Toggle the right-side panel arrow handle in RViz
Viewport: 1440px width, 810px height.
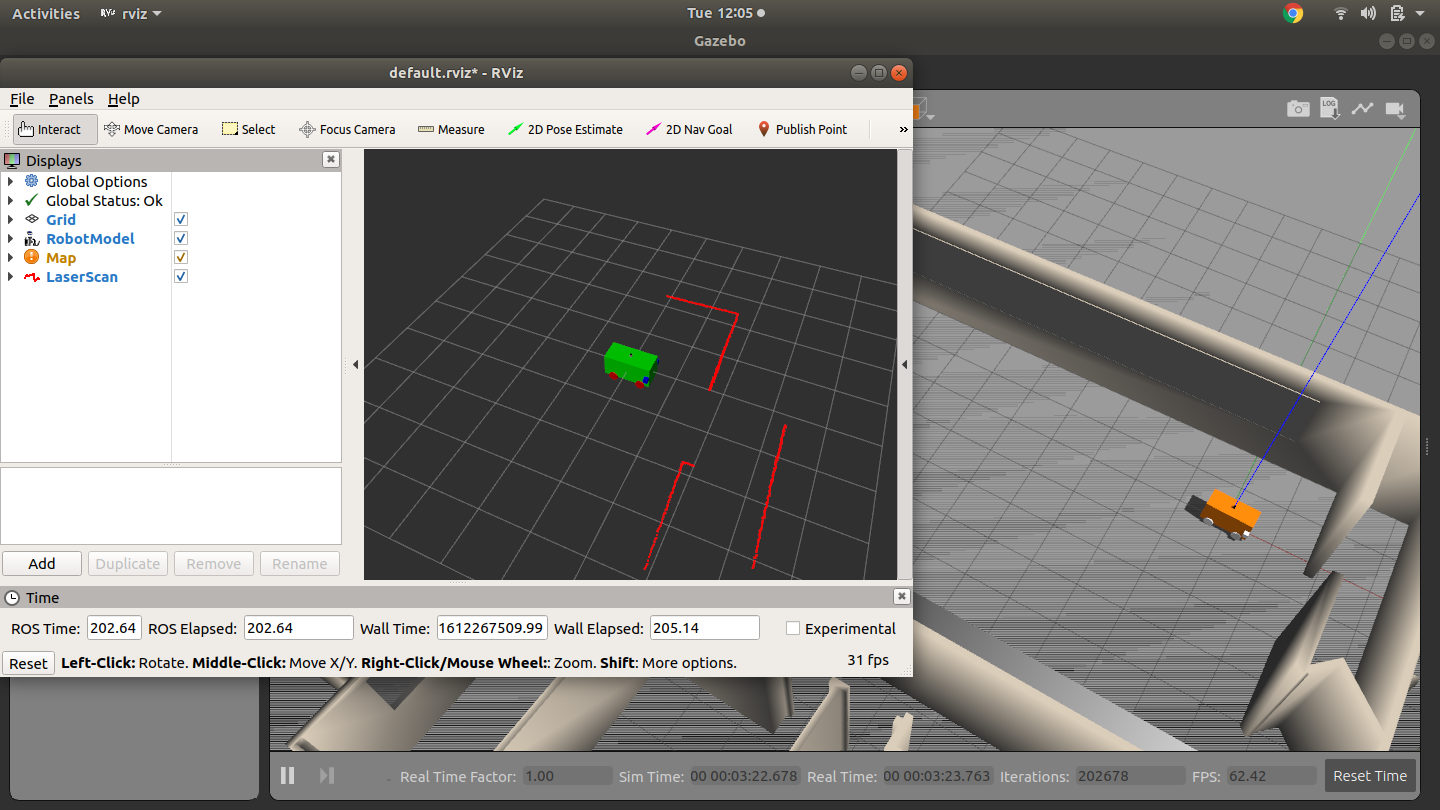pyautogui.click(x=904, y=365)
